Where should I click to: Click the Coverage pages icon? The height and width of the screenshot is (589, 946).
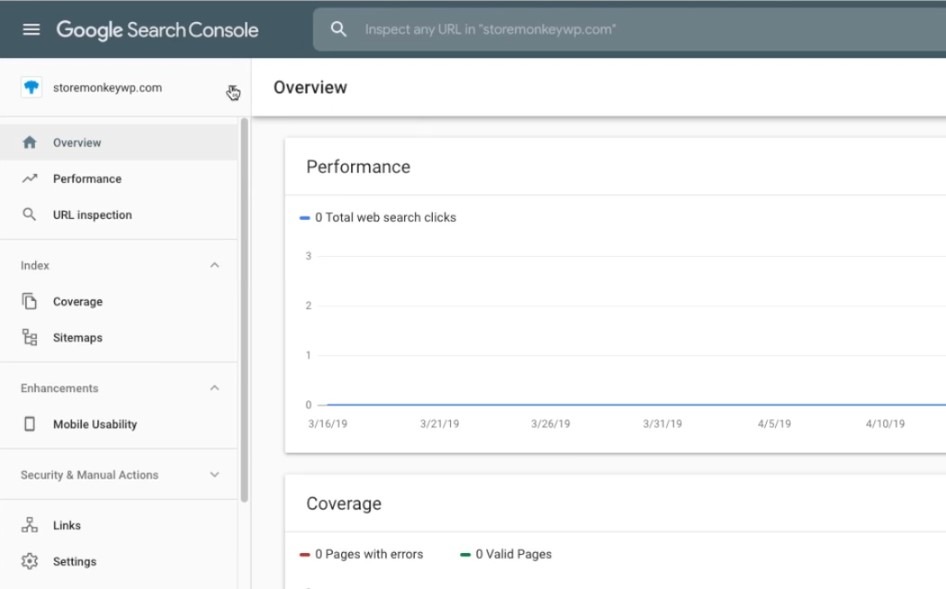[30, 301]
